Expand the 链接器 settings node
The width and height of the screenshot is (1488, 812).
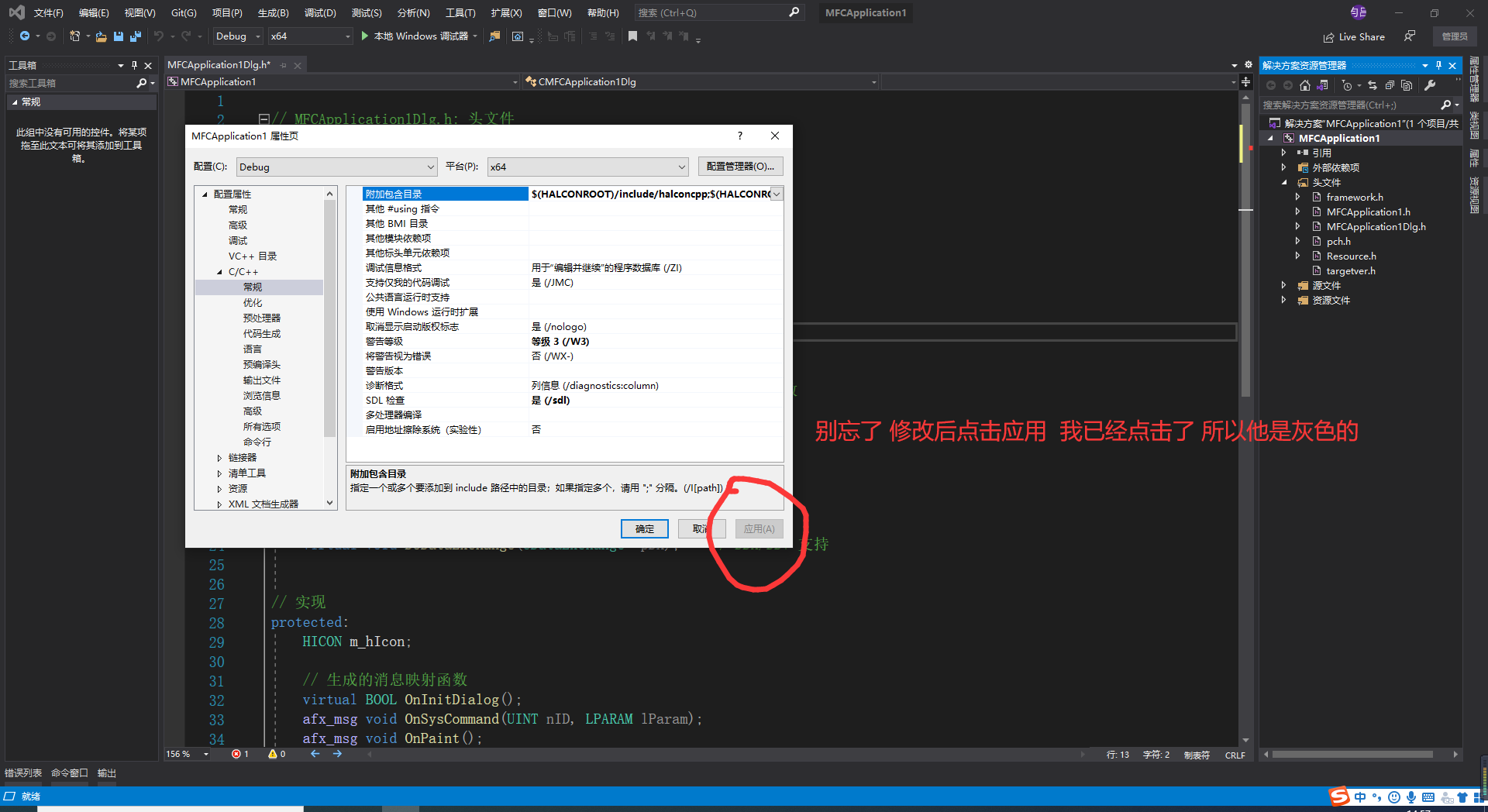[220, 457]
